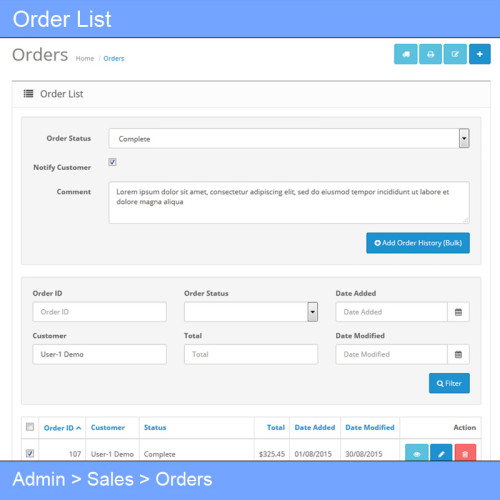
Task: Edit order 107 with pencil icon
Action: click(x=441, y=453)
